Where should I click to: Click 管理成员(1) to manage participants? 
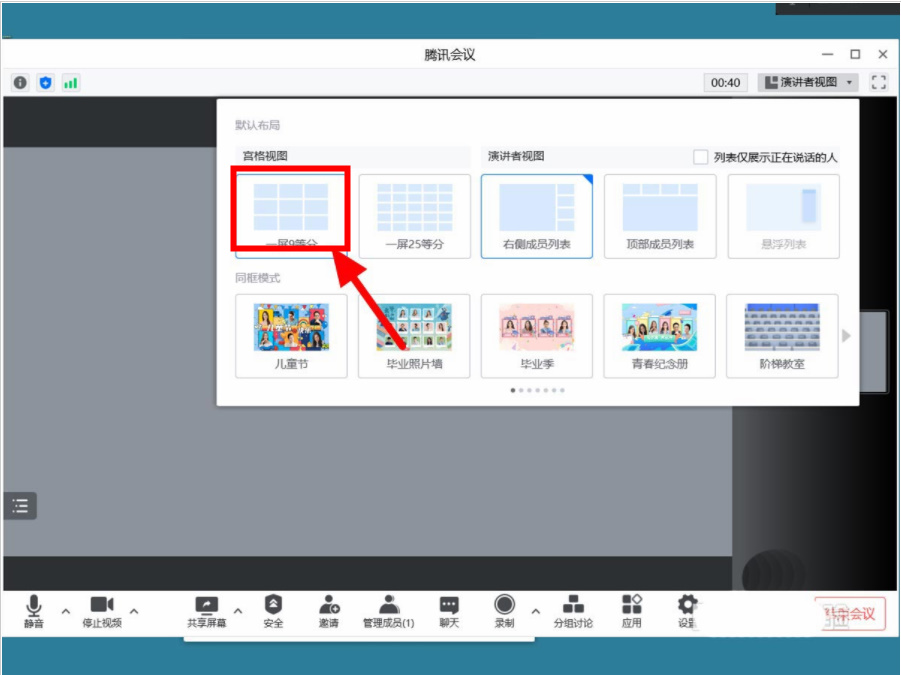[388, 611]
